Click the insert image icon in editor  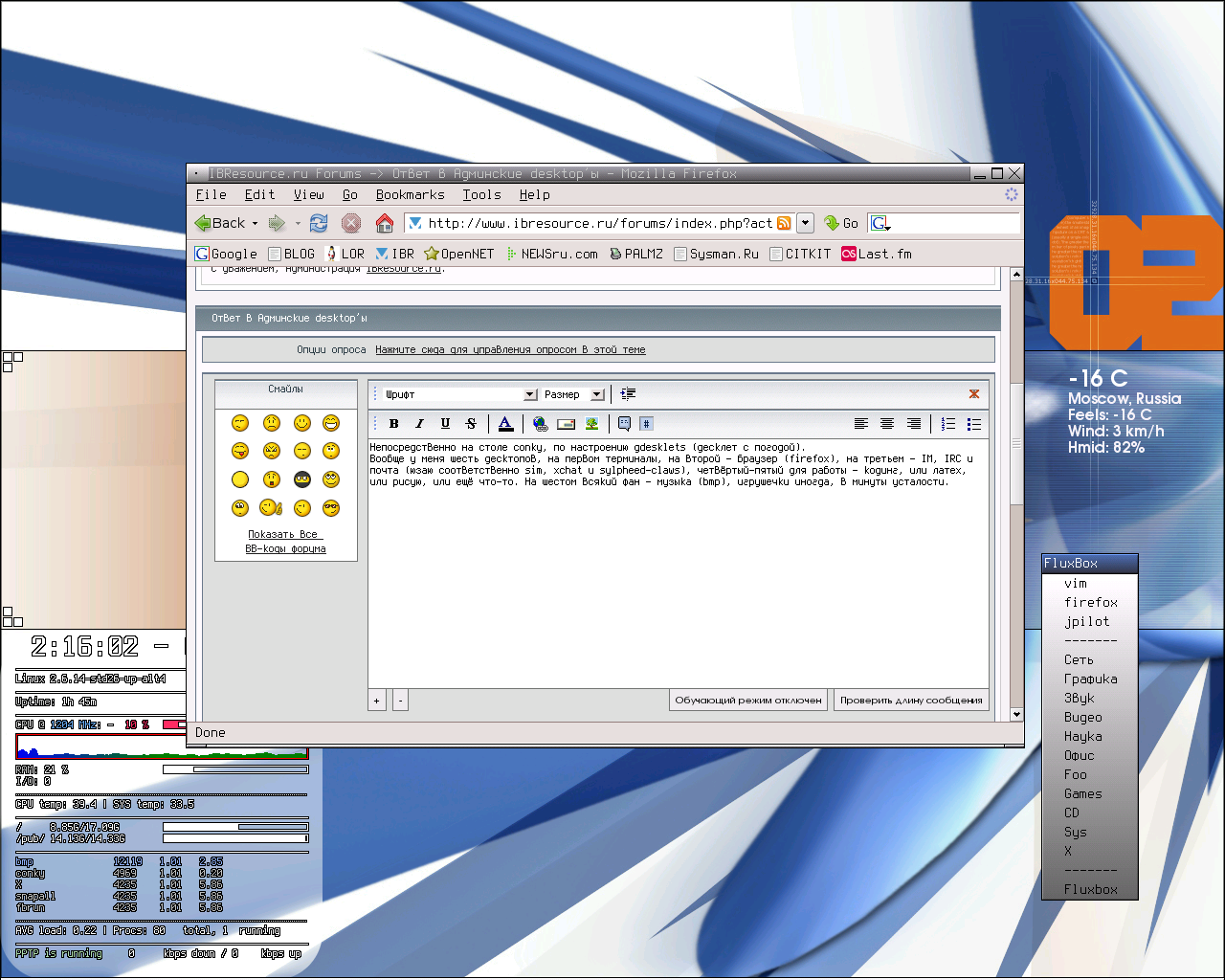(x=592, y=424)
